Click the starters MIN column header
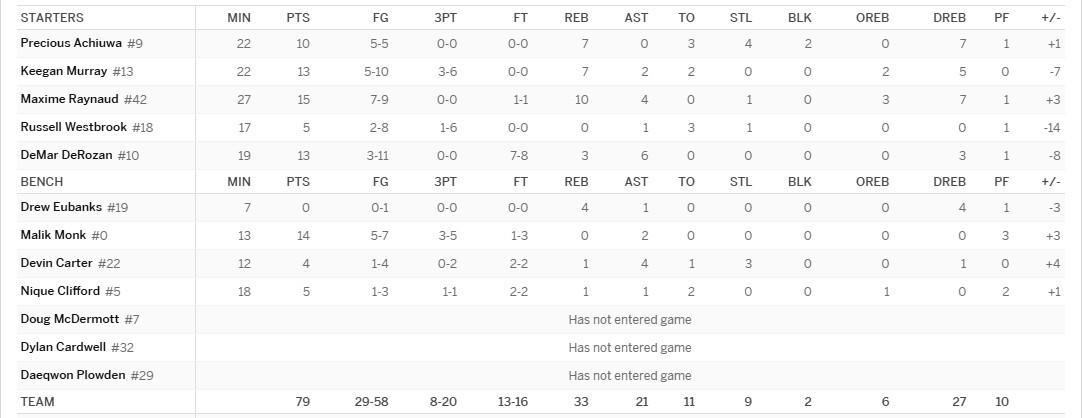1082x418 pixels. coord(239,18)
